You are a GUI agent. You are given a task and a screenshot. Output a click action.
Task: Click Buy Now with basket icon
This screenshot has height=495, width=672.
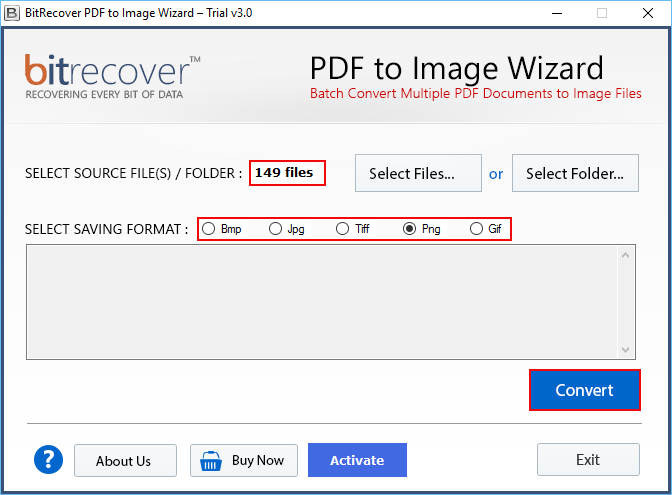pyautogui.click(x=244, y=461)
